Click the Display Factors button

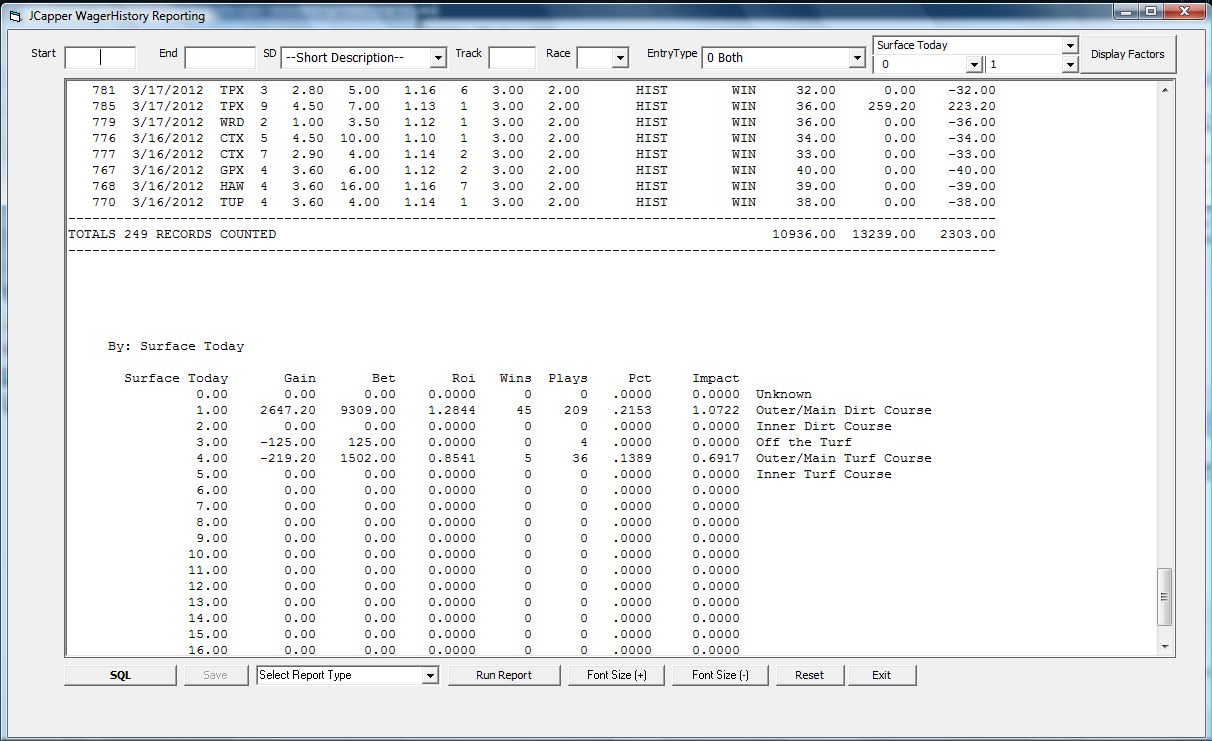coord(1127,54)
